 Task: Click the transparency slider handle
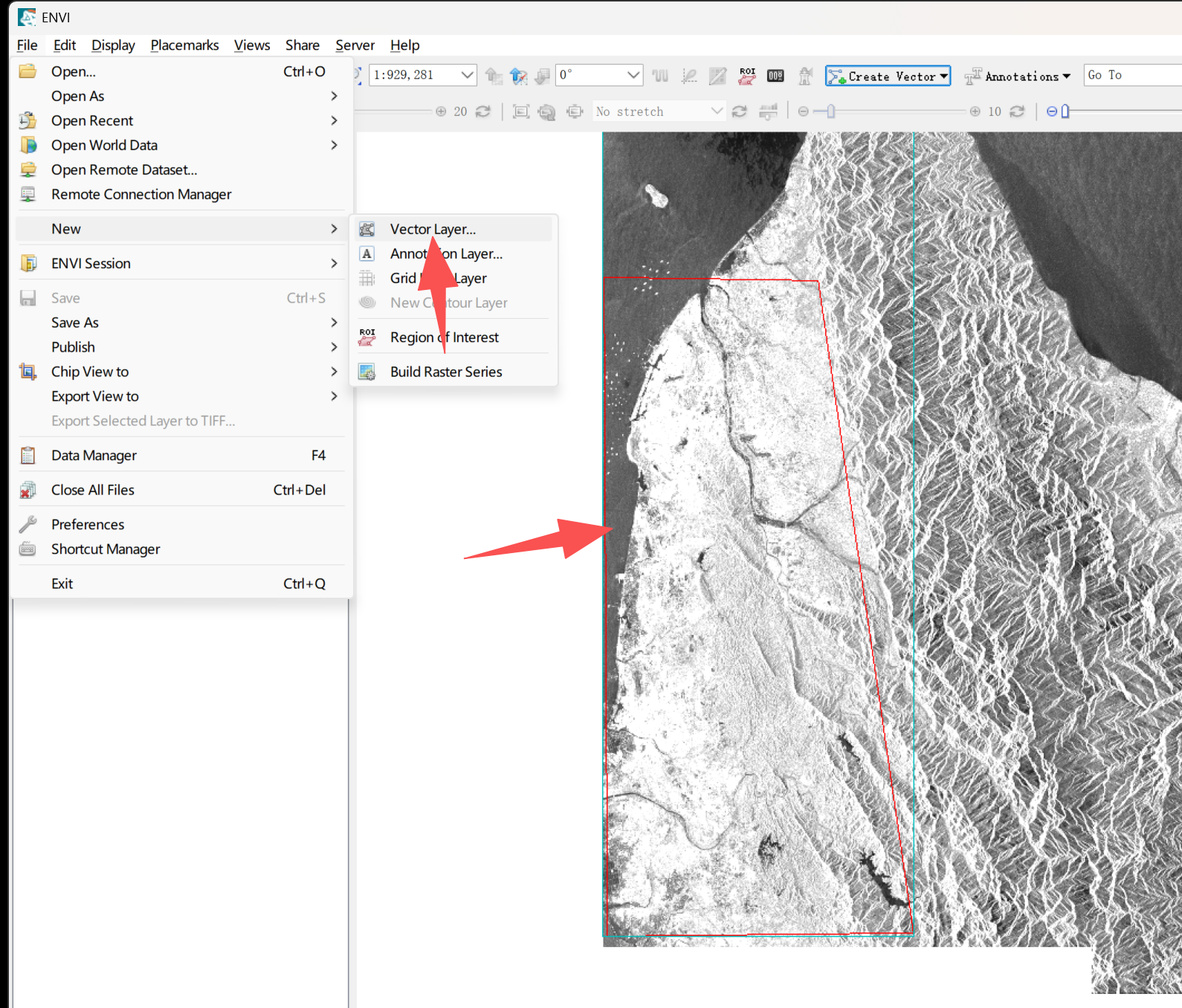click(x=1065, y=112)
